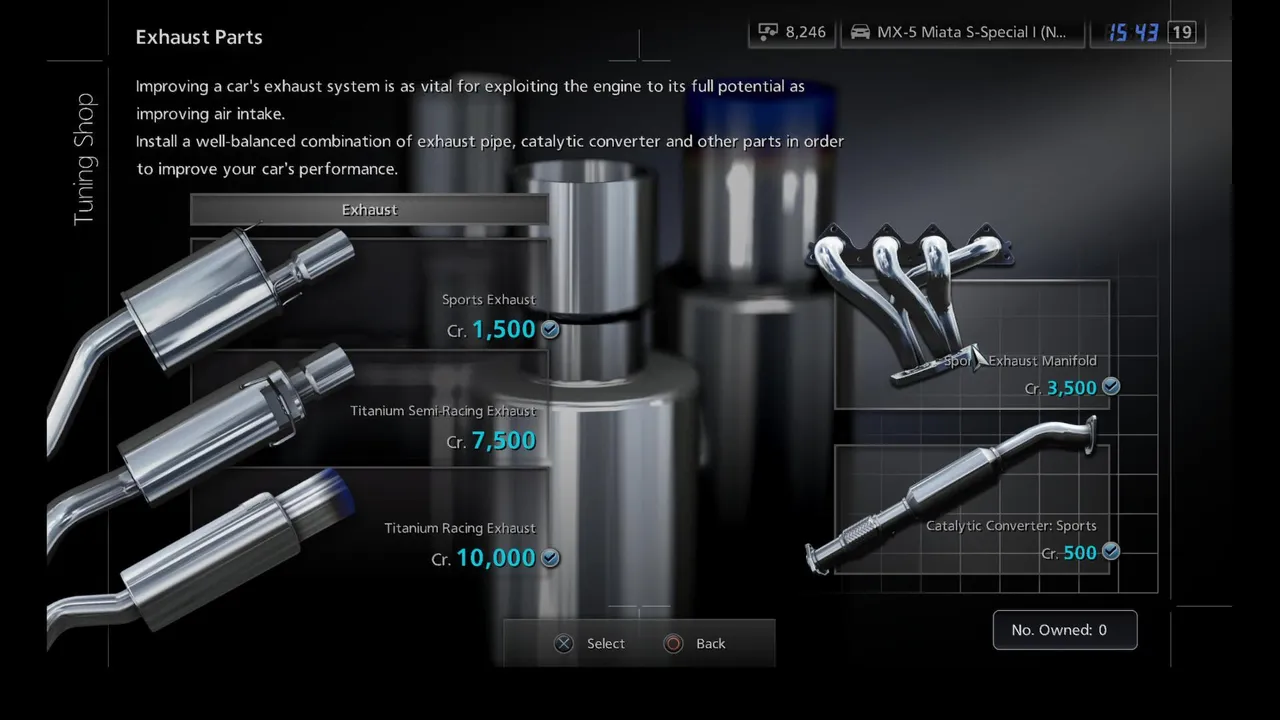
Task: Click the 15 43 clock display
Action: [x=1133, y=32]
